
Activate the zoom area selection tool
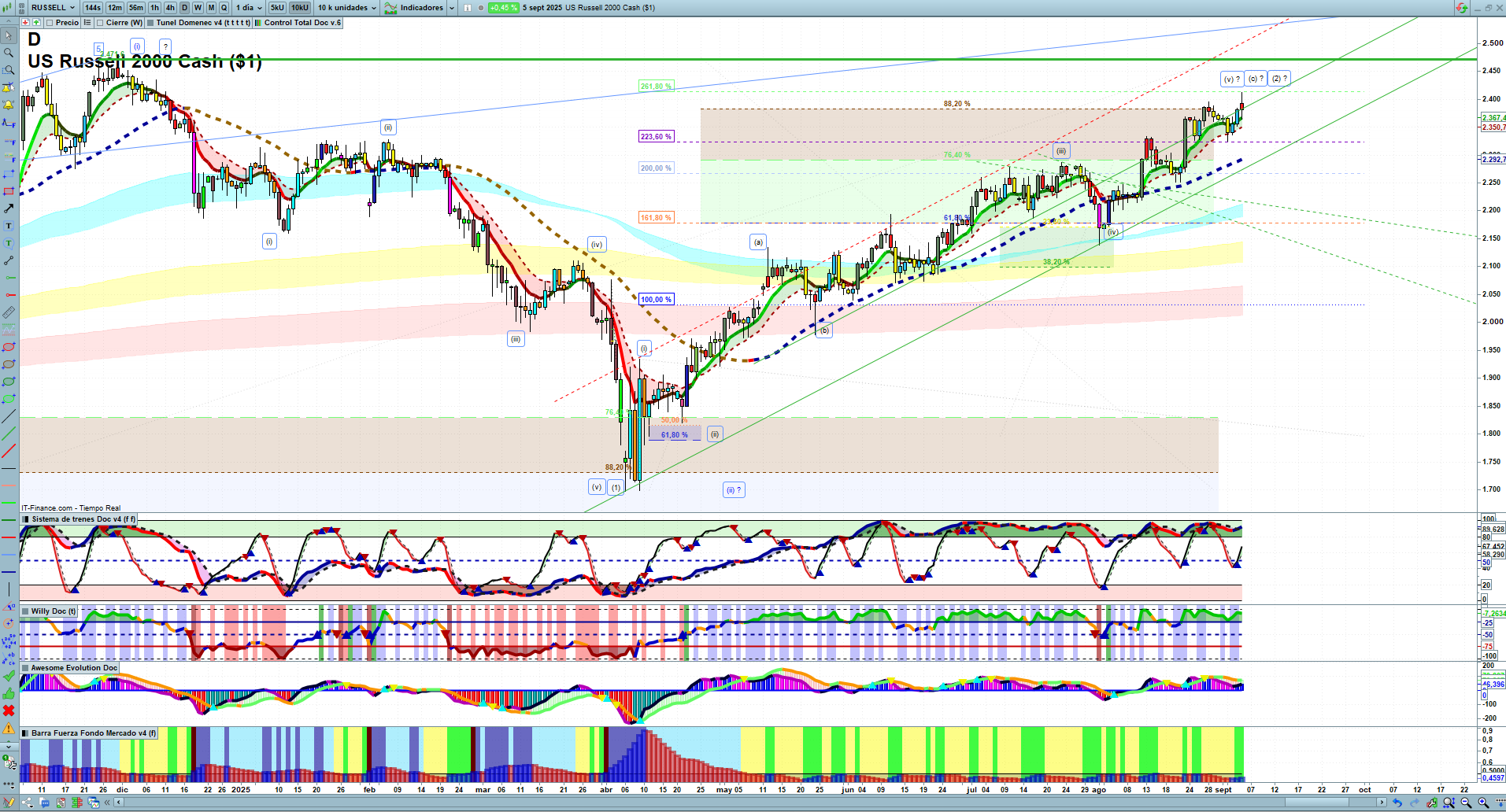click(x=9, y=70)
